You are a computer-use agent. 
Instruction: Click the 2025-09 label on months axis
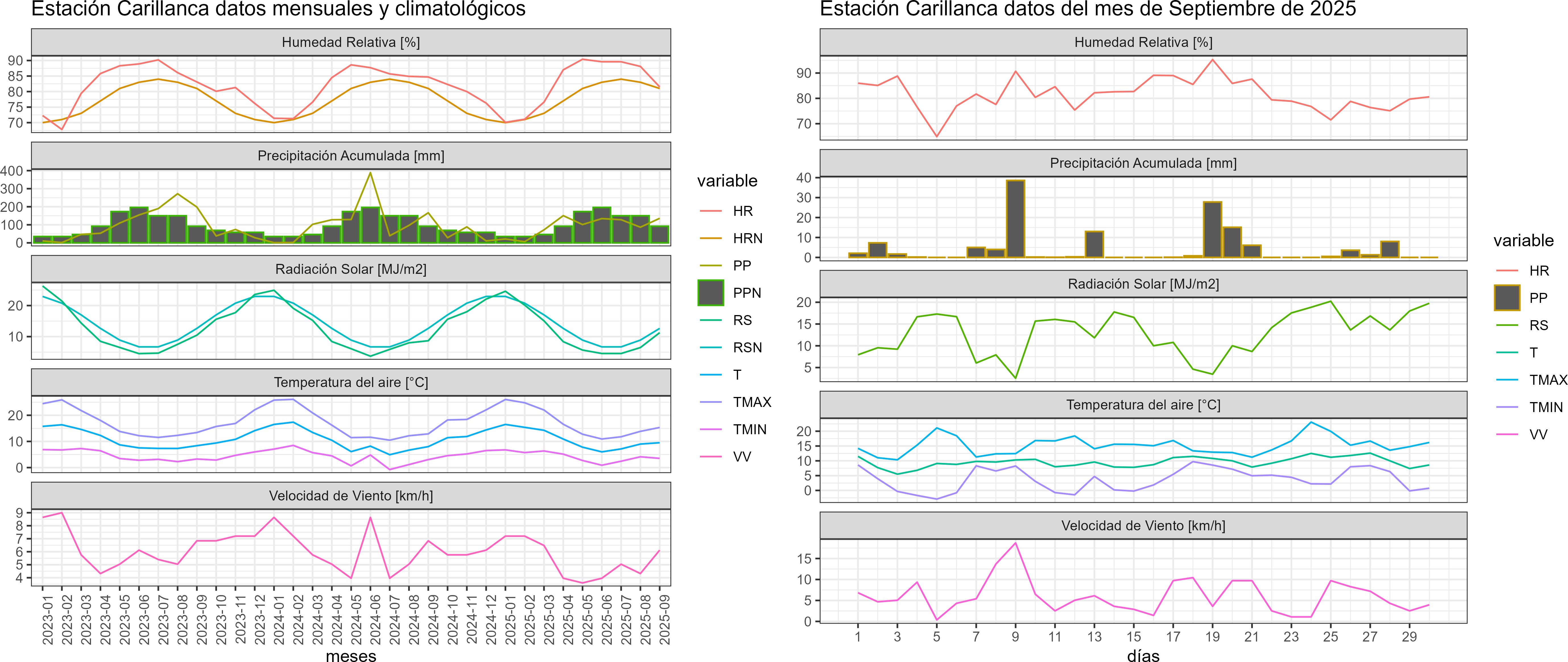click(x=664, y=619)
